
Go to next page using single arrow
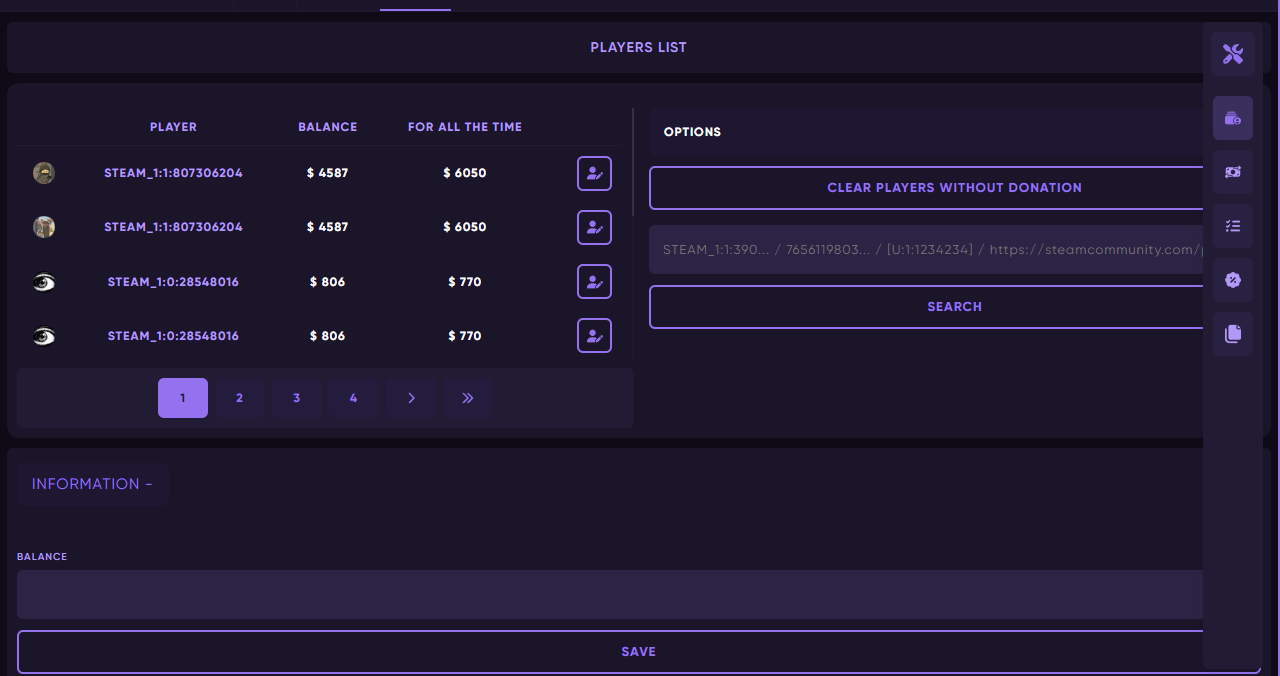tap(411, 398)
